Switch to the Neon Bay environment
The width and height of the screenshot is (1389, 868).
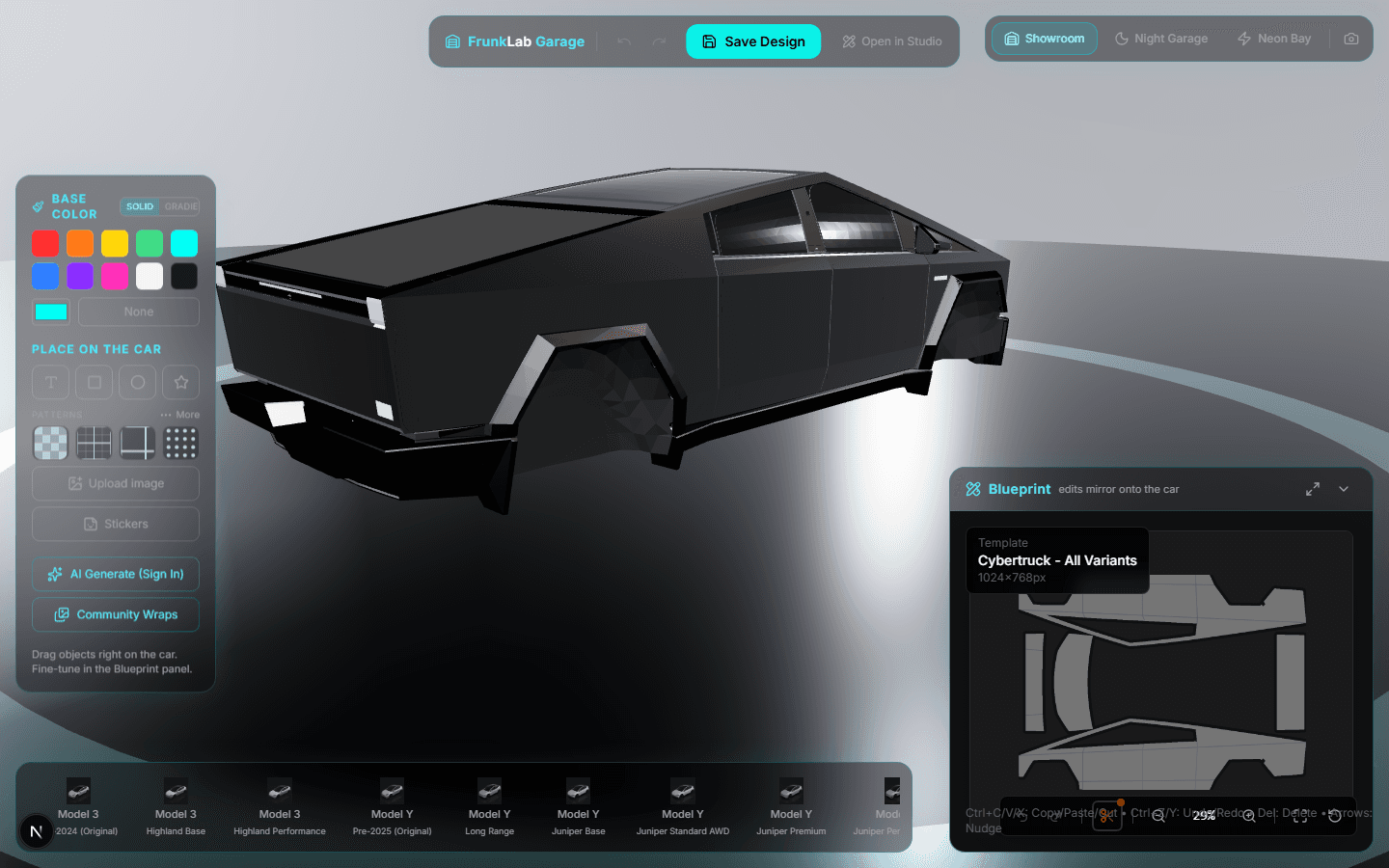[1274, 39]
